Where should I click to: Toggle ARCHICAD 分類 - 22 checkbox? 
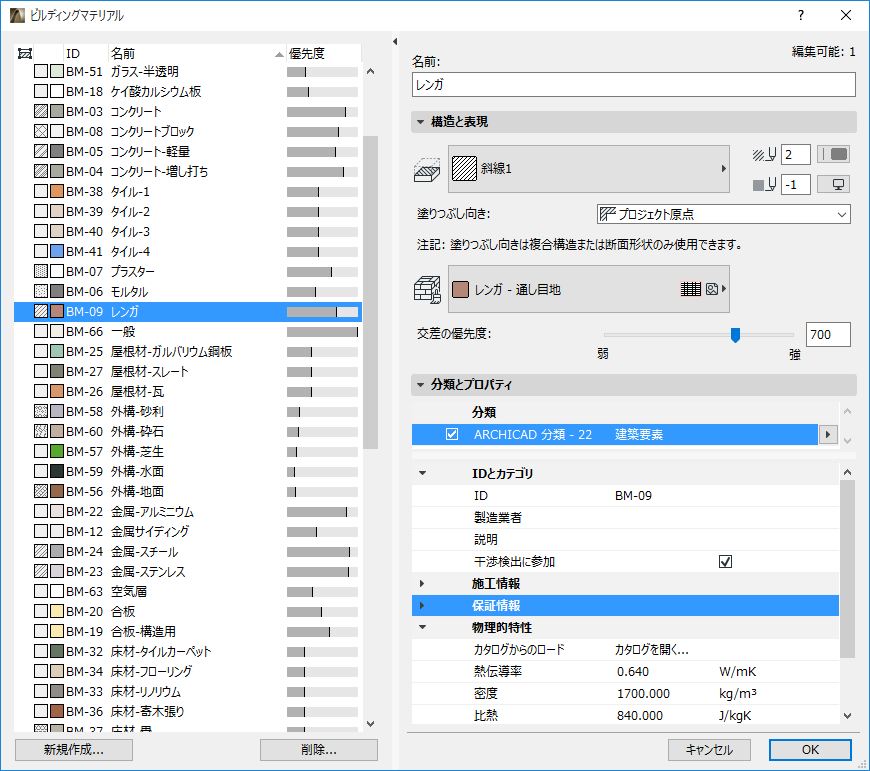452,434
